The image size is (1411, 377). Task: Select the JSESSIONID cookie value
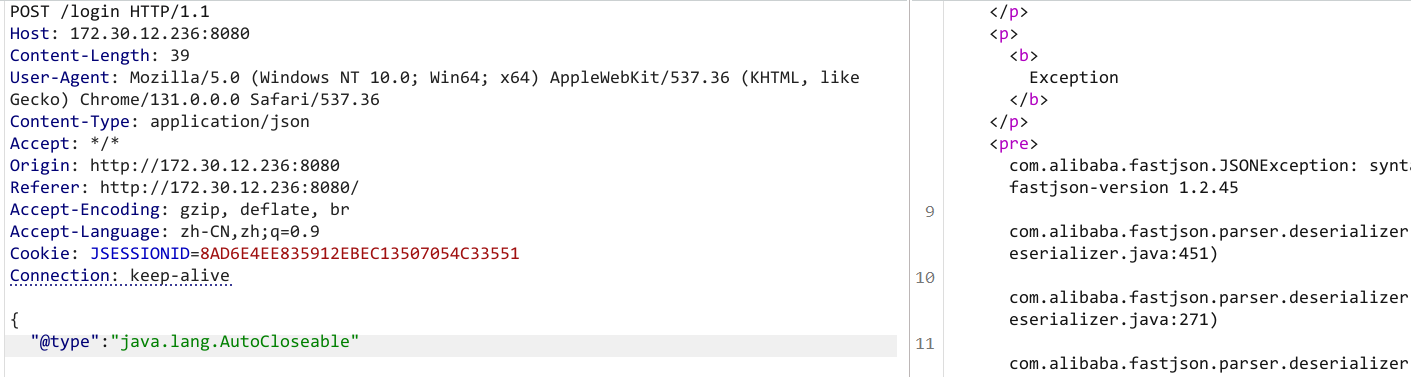coord(359,253)
